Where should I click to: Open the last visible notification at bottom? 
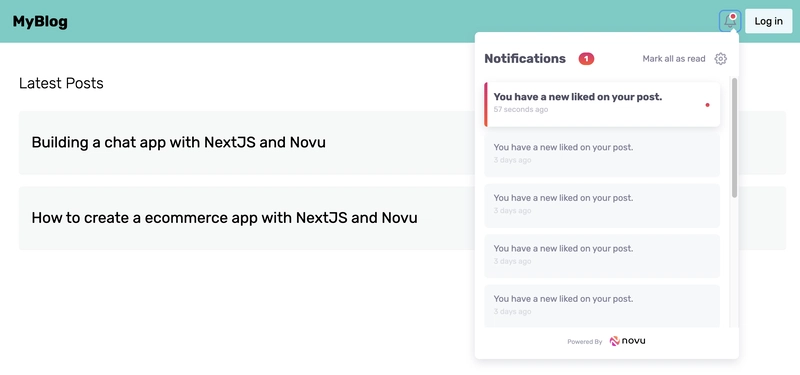pos(602,306)
